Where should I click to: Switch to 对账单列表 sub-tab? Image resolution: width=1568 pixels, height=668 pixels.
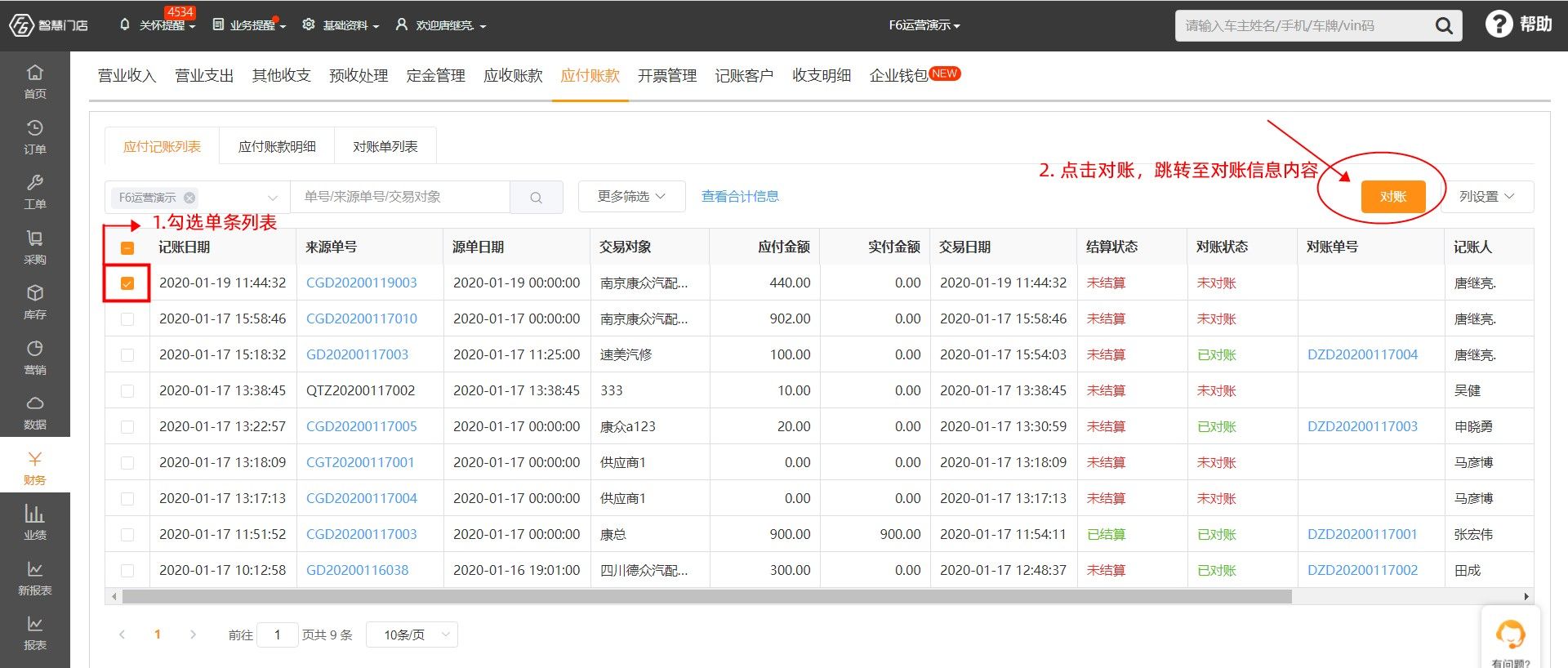pyautogui.click(x=385, y=146)
